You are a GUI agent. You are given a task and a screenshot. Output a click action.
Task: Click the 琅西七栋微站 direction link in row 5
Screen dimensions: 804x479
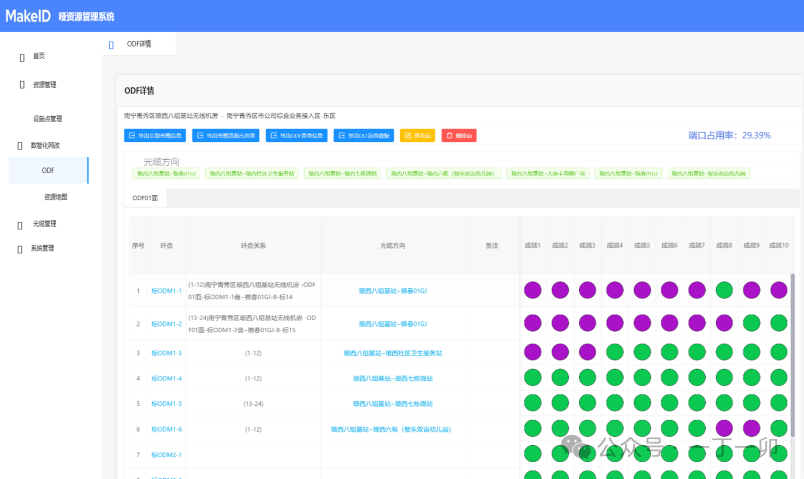tap(393, 404)
